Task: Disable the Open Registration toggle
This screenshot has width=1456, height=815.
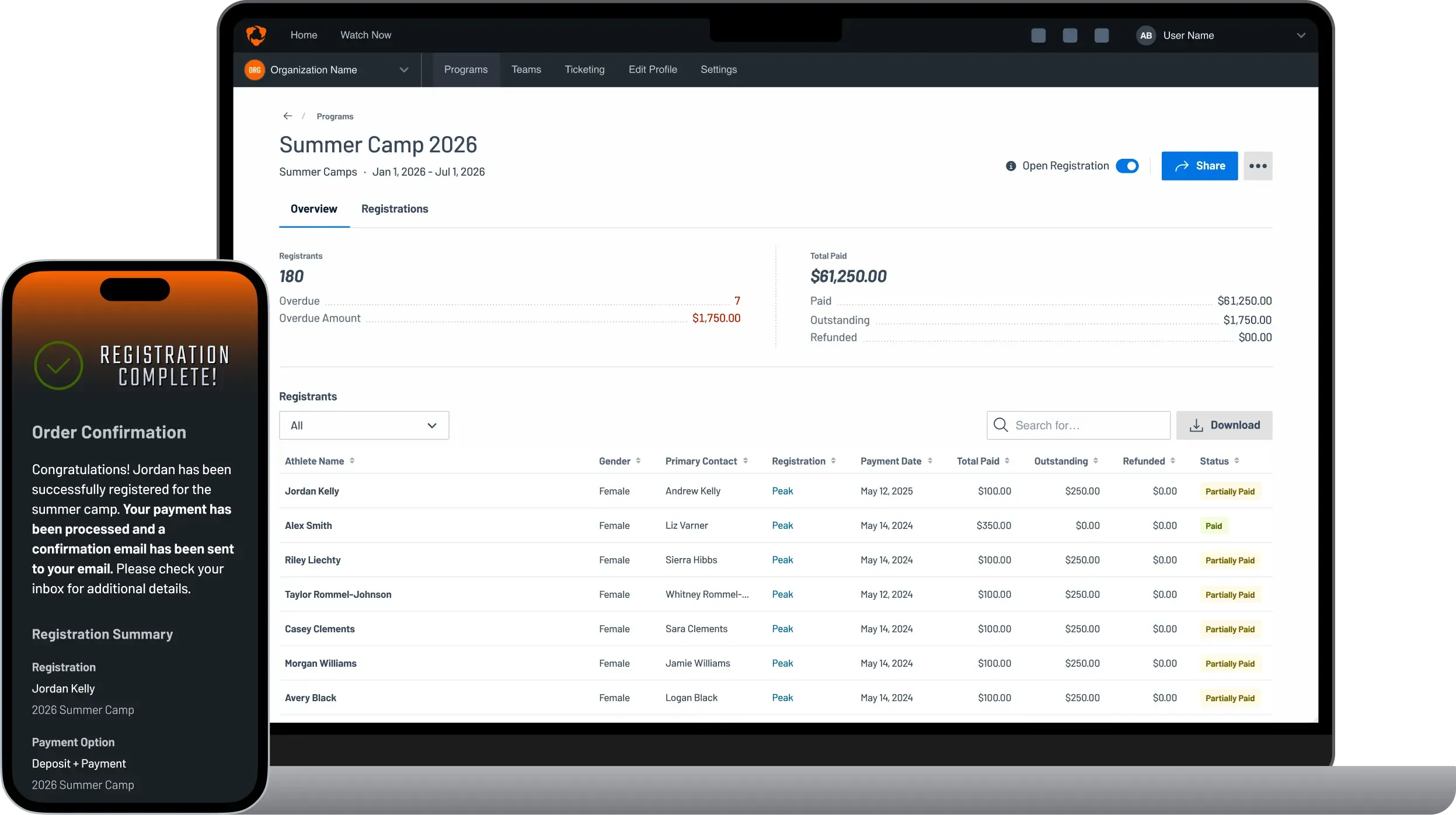Action: click(1127, 166)
